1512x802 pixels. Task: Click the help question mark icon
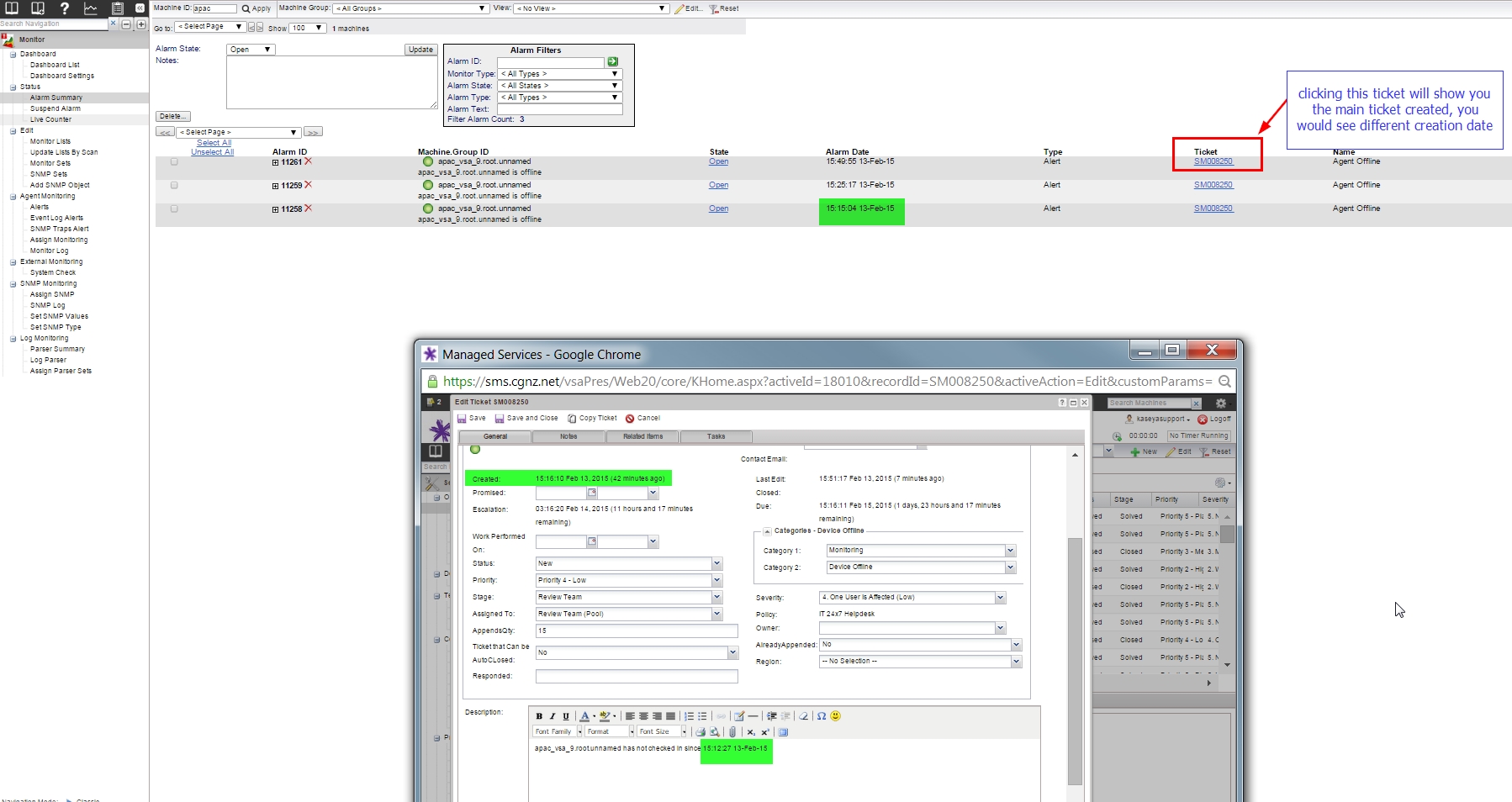pos(64,8)
